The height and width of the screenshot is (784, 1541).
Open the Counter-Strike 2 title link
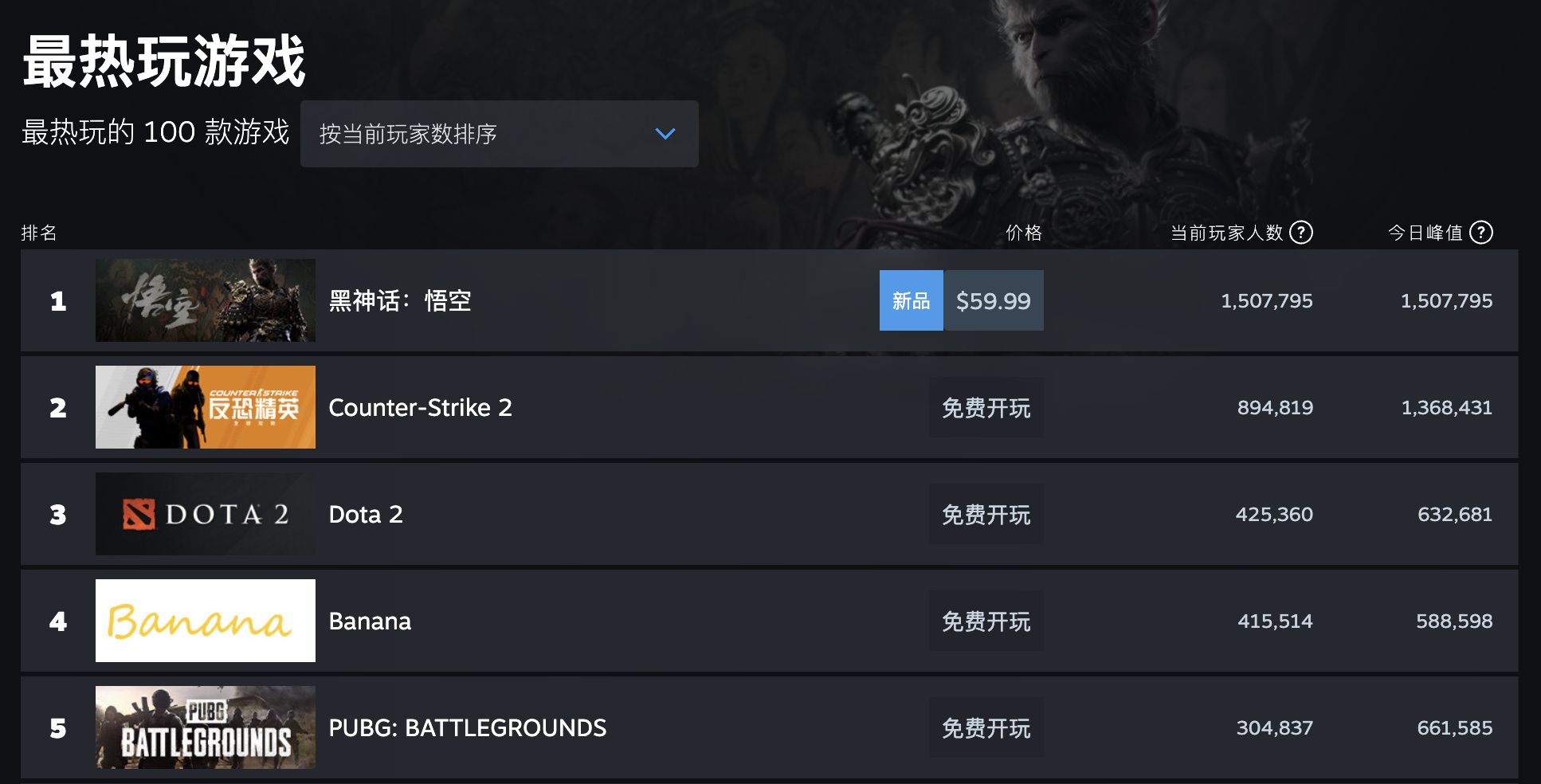[420, 408]
